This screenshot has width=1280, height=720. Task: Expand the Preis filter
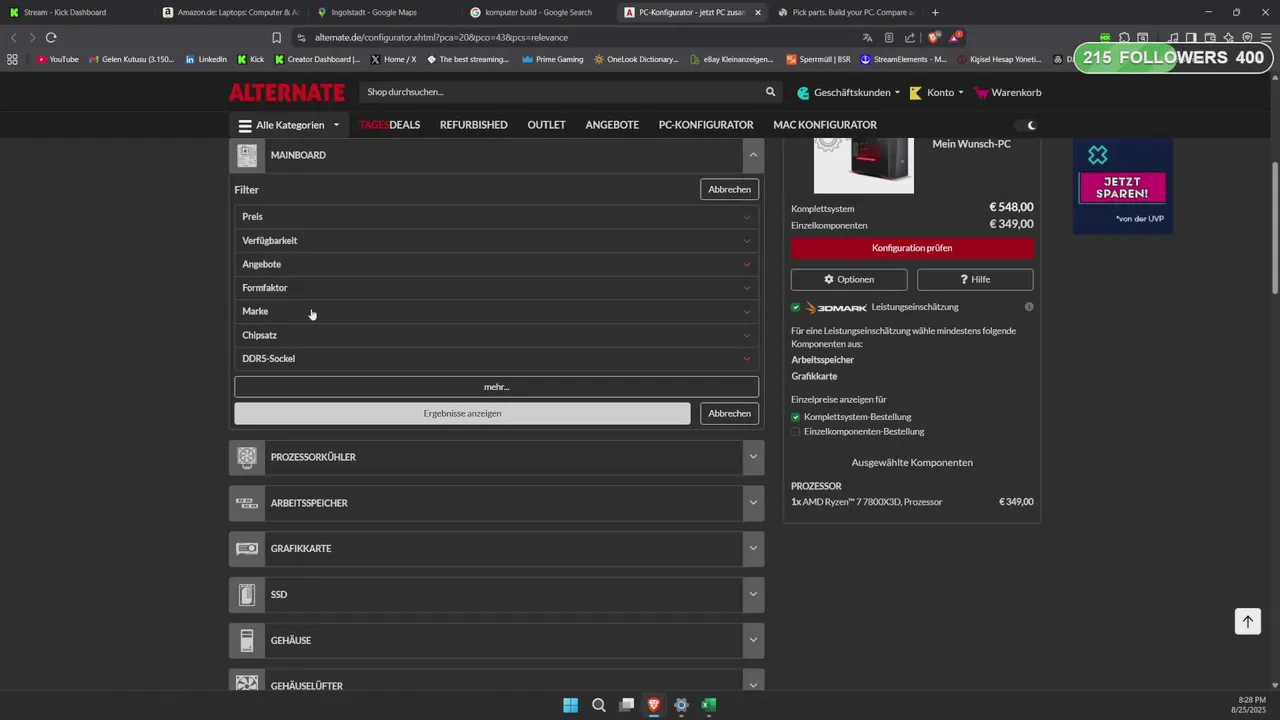point(496,217)
